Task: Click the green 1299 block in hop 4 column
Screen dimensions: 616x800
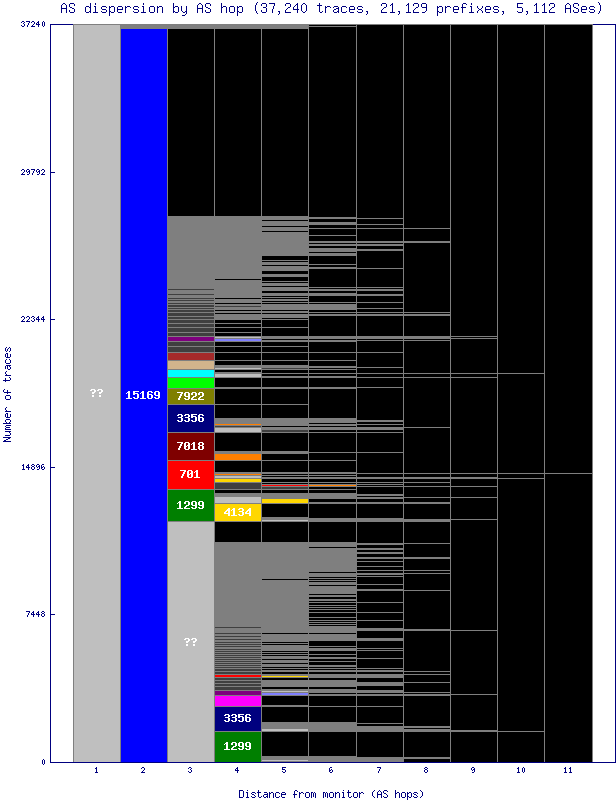Action: pos(238,746)
